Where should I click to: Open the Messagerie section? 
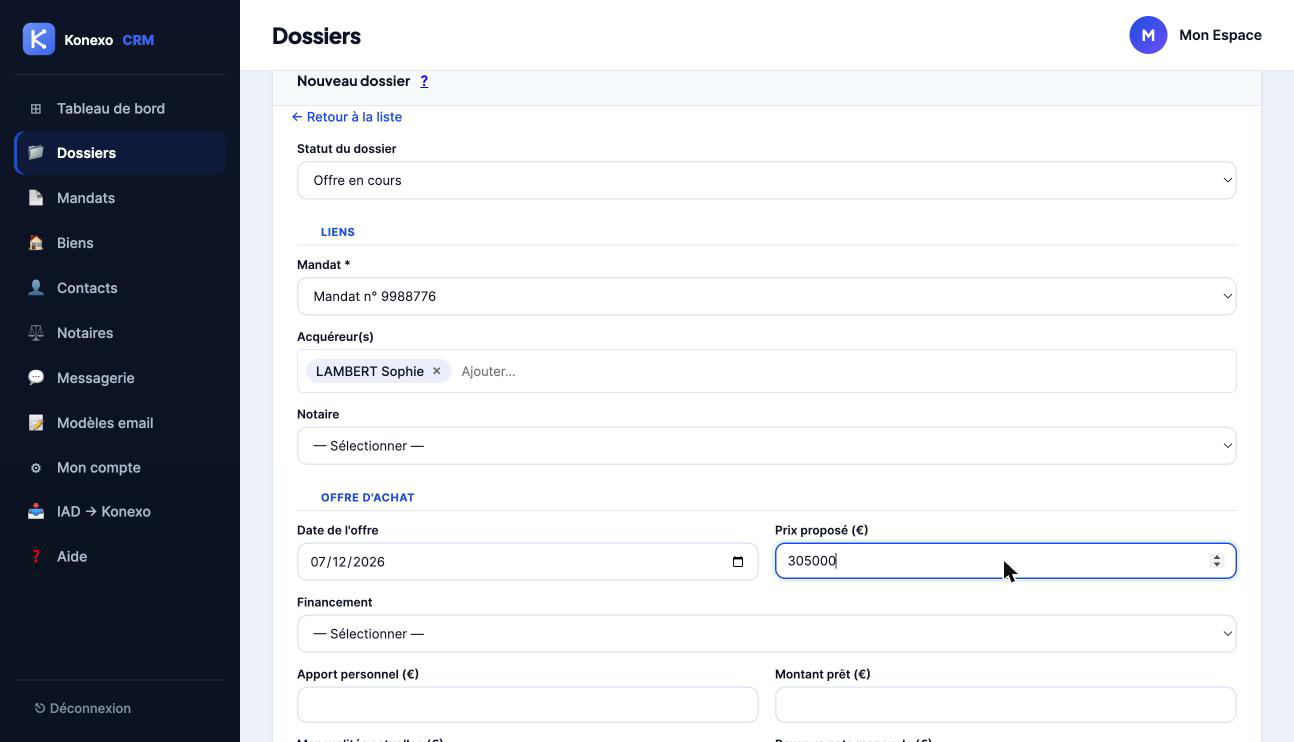point(120,378)
